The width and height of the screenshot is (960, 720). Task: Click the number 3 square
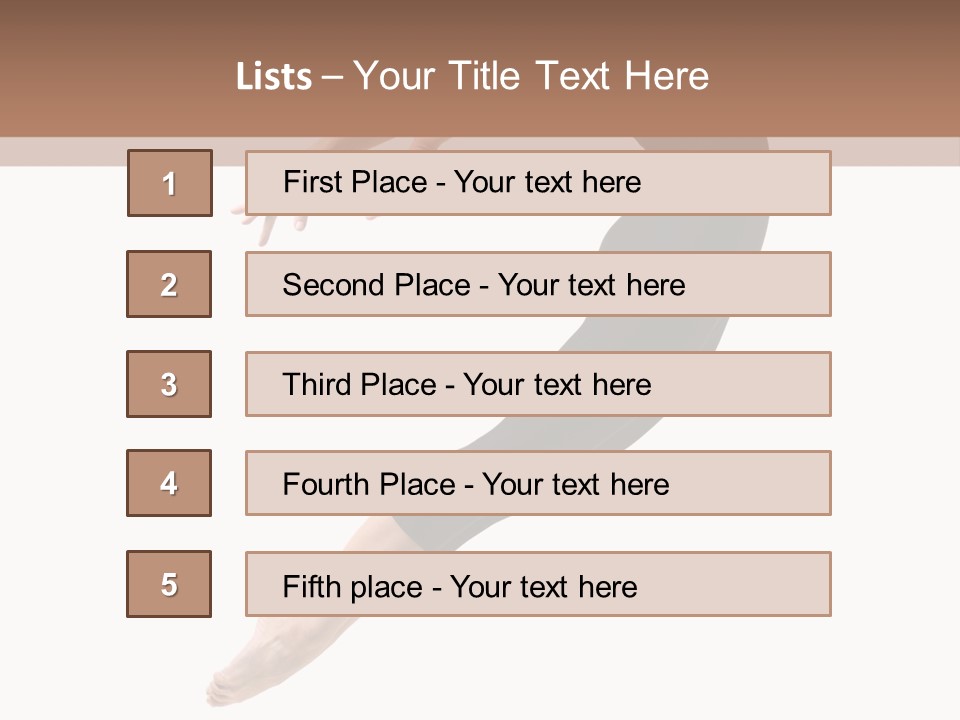tap(169, 384)
